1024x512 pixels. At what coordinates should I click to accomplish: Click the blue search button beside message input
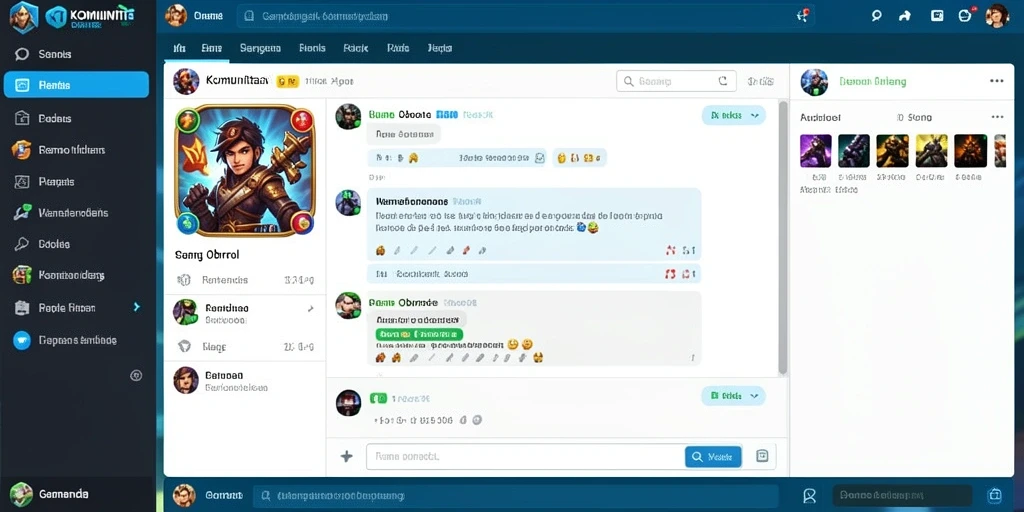coord(713,456)
